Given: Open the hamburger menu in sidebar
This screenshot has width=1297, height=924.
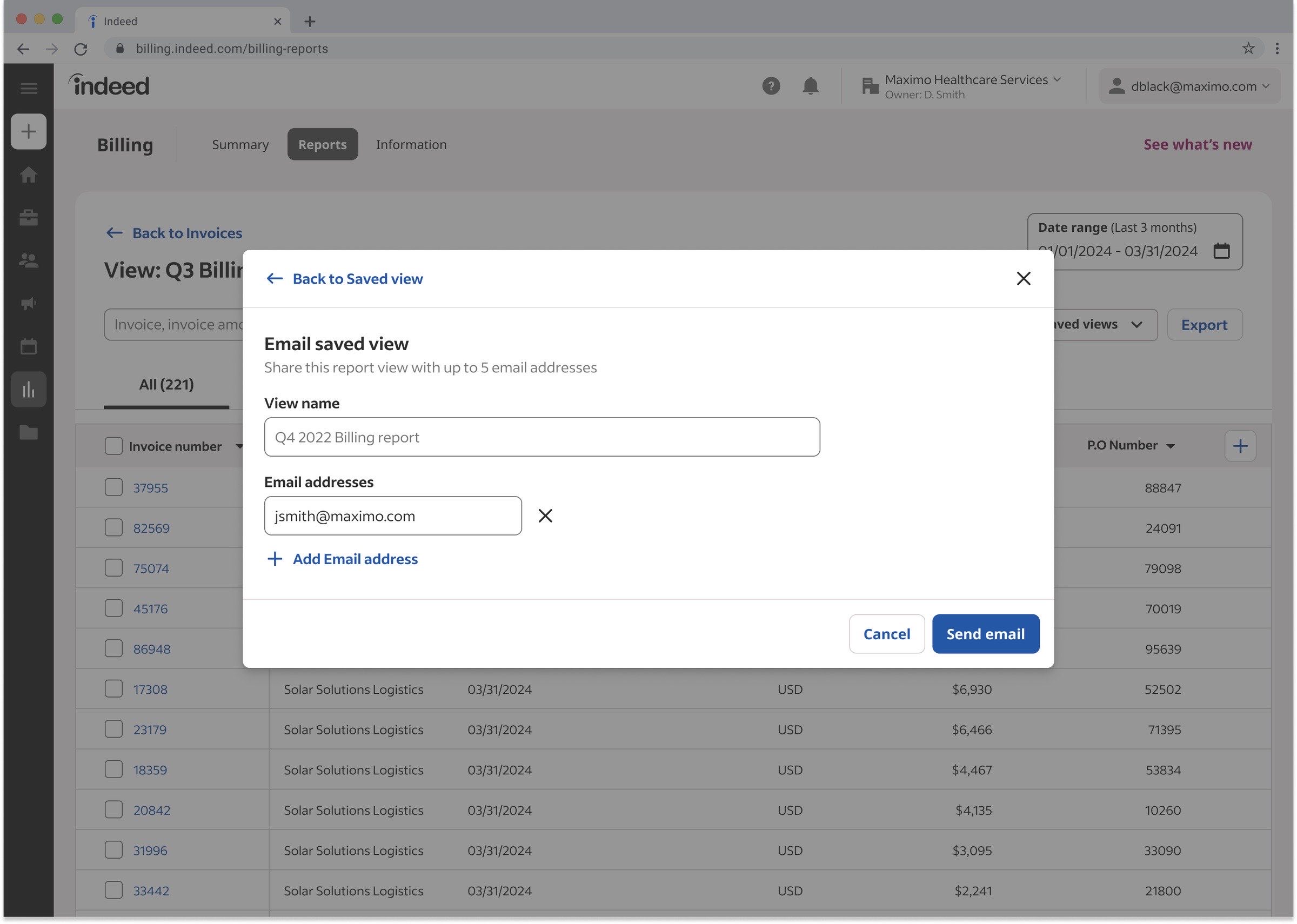Looking at the screenshot, I should point(29,88).
